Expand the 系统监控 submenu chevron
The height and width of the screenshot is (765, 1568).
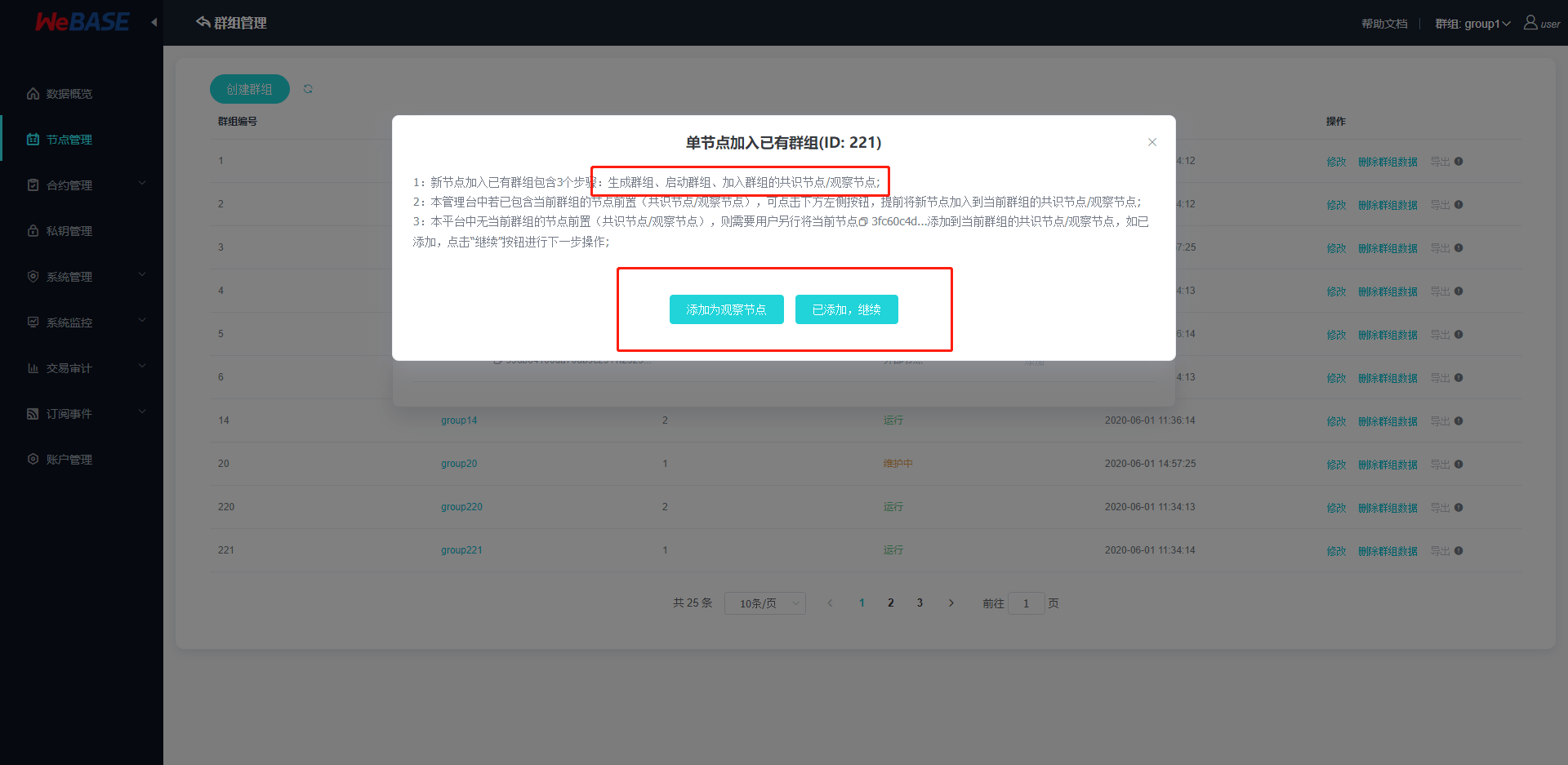(x=142, y=320)
